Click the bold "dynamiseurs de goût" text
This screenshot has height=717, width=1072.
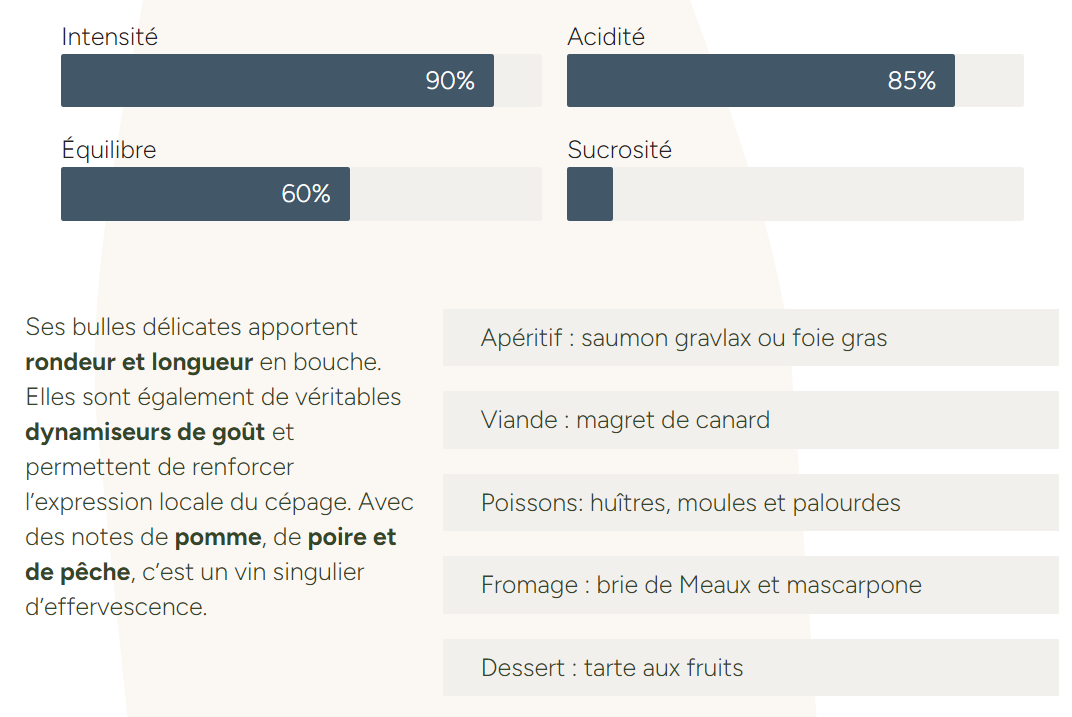[x=145, y=432]
